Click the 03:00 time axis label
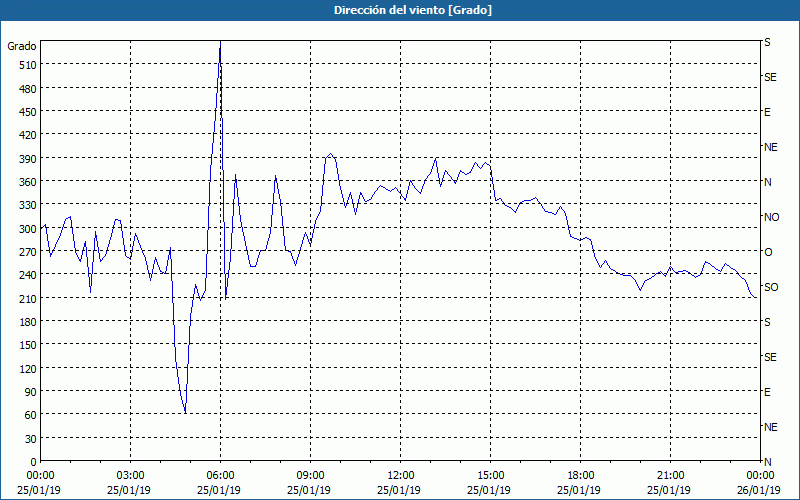Screen dimensions: 800x500 131,476
